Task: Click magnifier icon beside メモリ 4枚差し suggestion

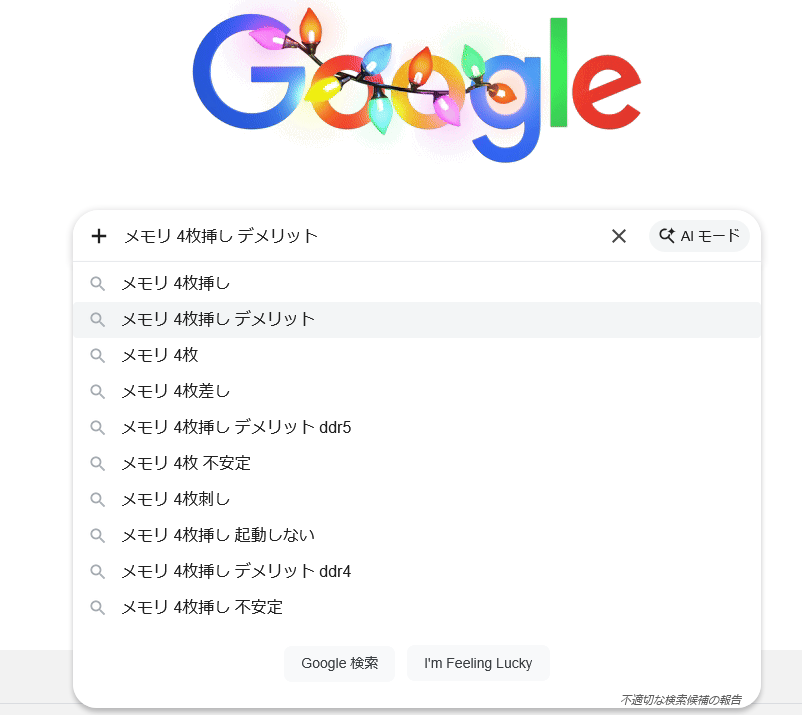Action: (x=98, y=392)
